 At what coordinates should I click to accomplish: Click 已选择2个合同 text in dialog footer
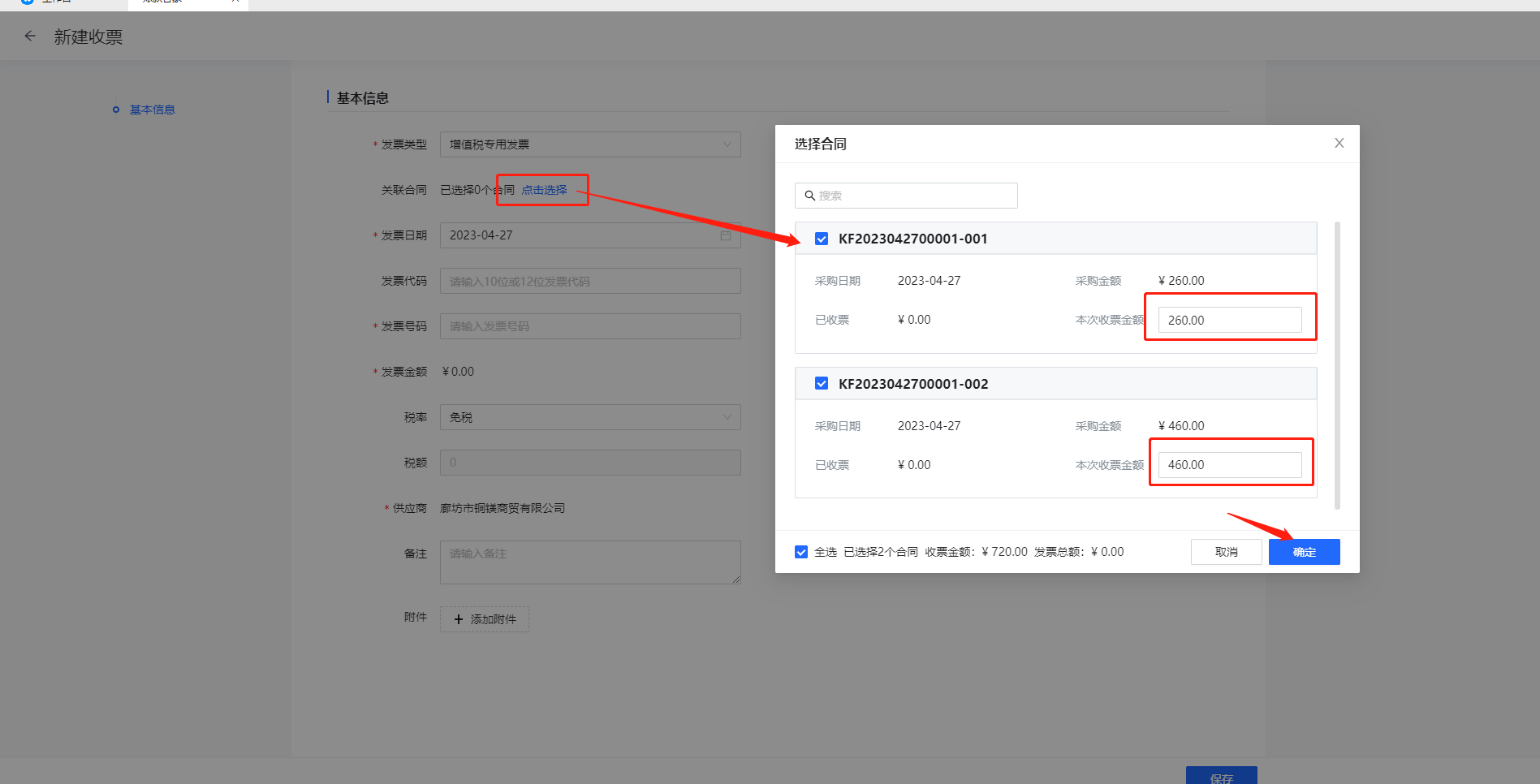point(881,552)
